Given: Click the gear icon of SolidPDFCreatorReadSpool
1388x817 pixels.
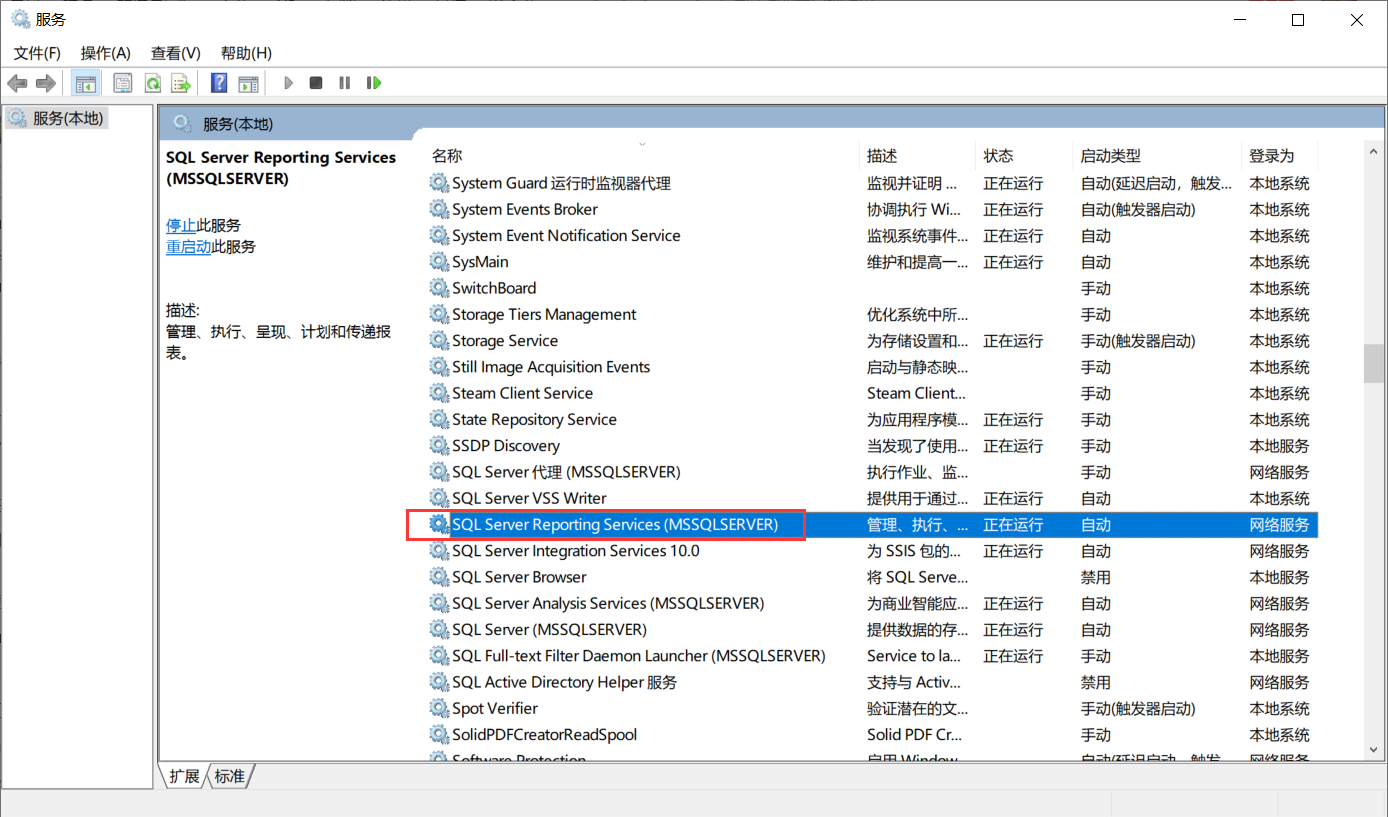Looking at the screenshot, I should click(439, 734).
